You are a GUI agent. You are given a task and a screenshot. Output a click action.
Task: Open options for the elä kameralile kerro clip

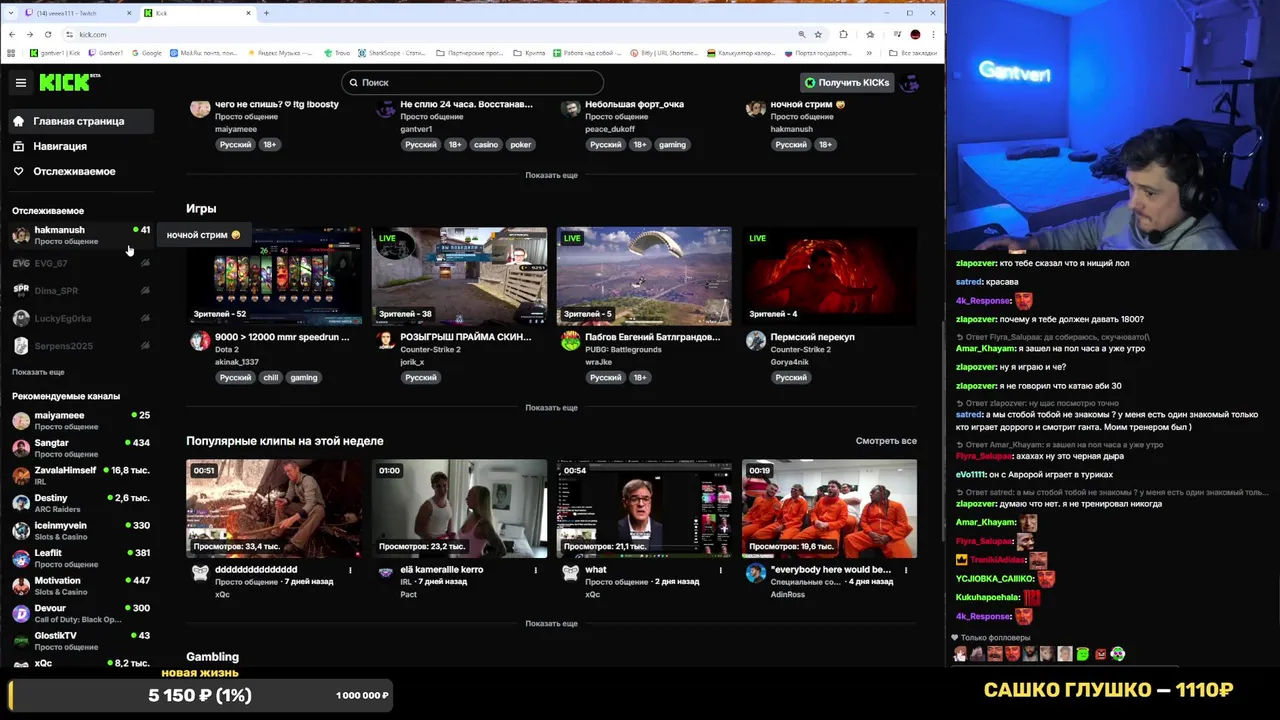(x=535, y=570)
